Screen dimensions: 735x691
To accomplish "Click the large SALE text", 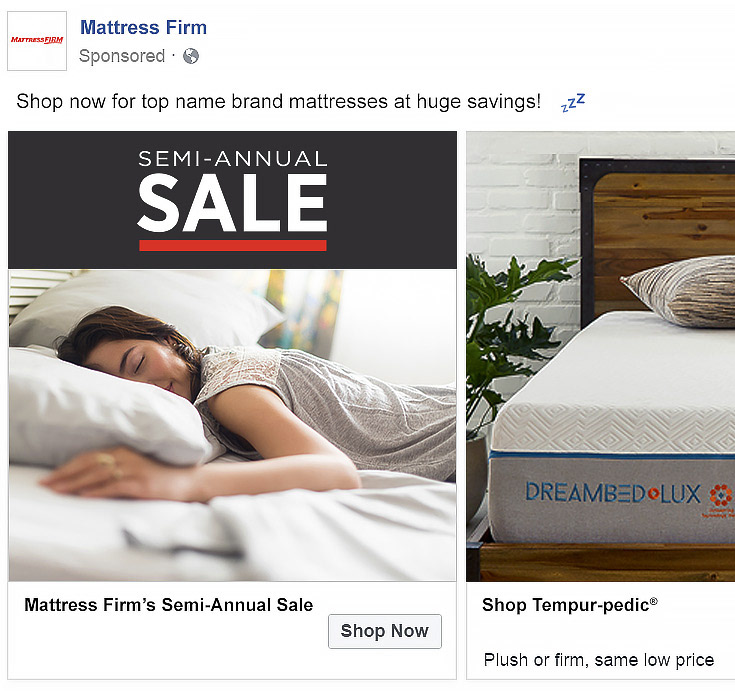I will (x=232, y=203).
